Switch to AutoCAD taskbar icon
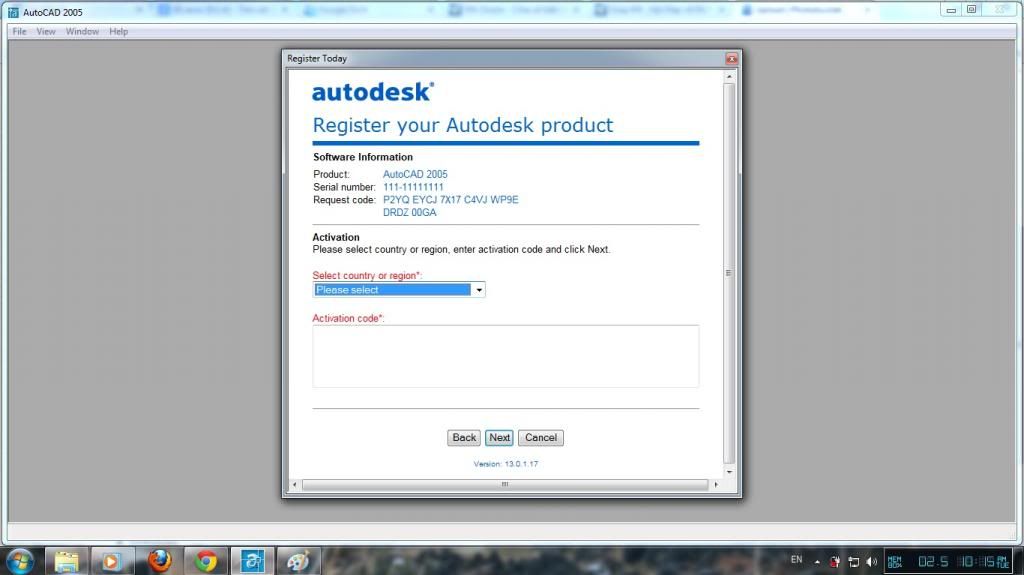 click(252, 562)
